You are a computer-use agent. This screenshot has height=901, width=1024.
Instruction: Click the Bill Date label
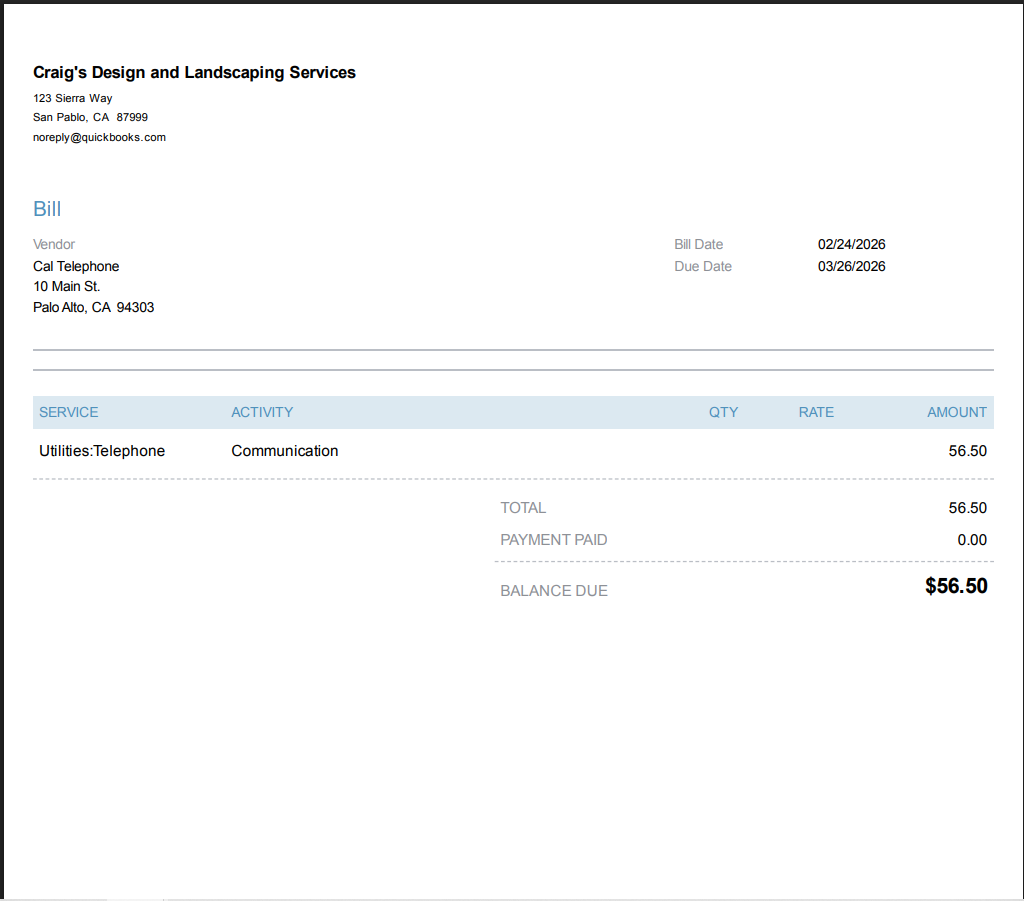(699, 244)
